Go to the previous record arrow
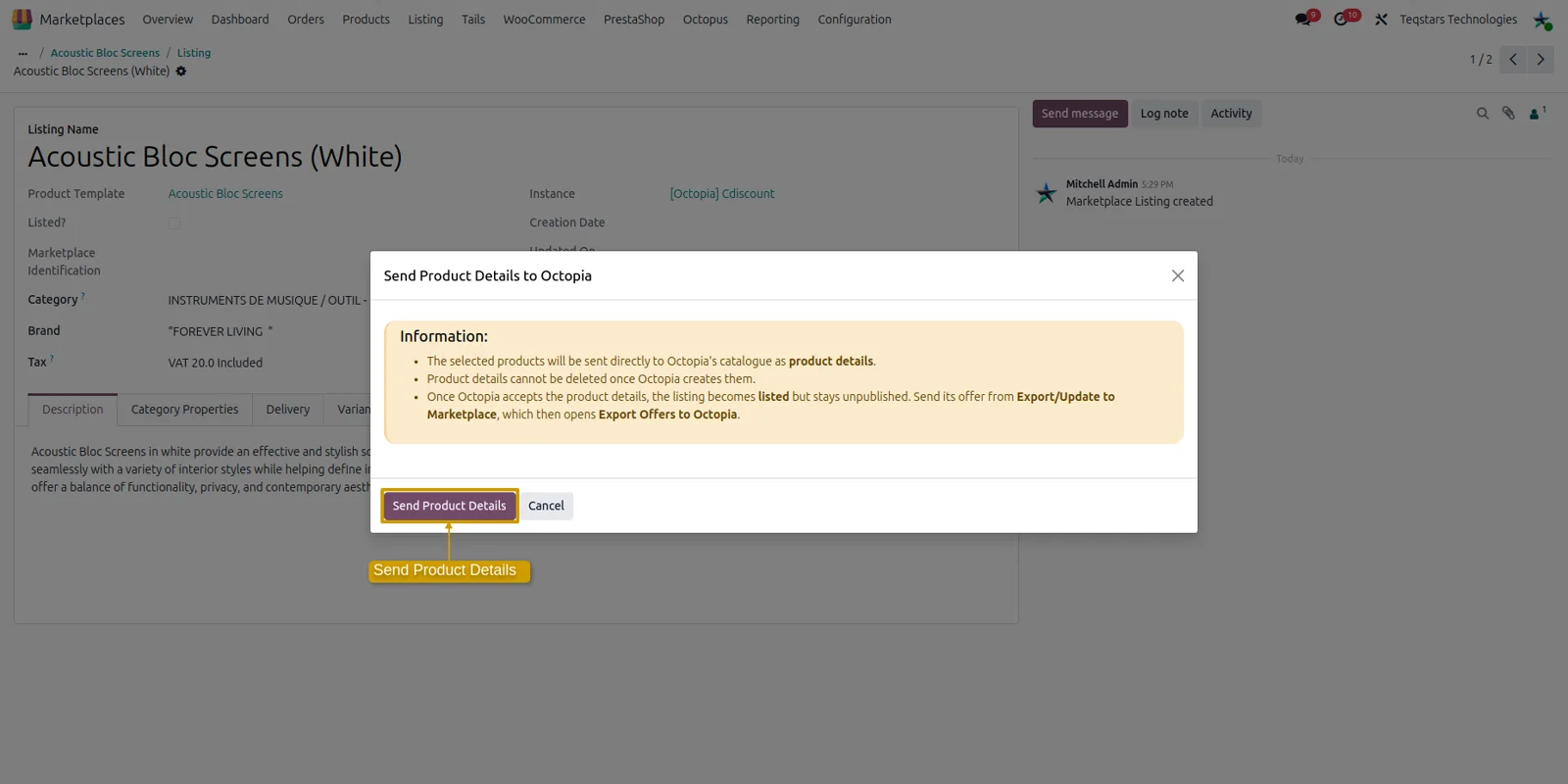Viewport: 1568px width, 784px height. click(x=1513, y=60)
